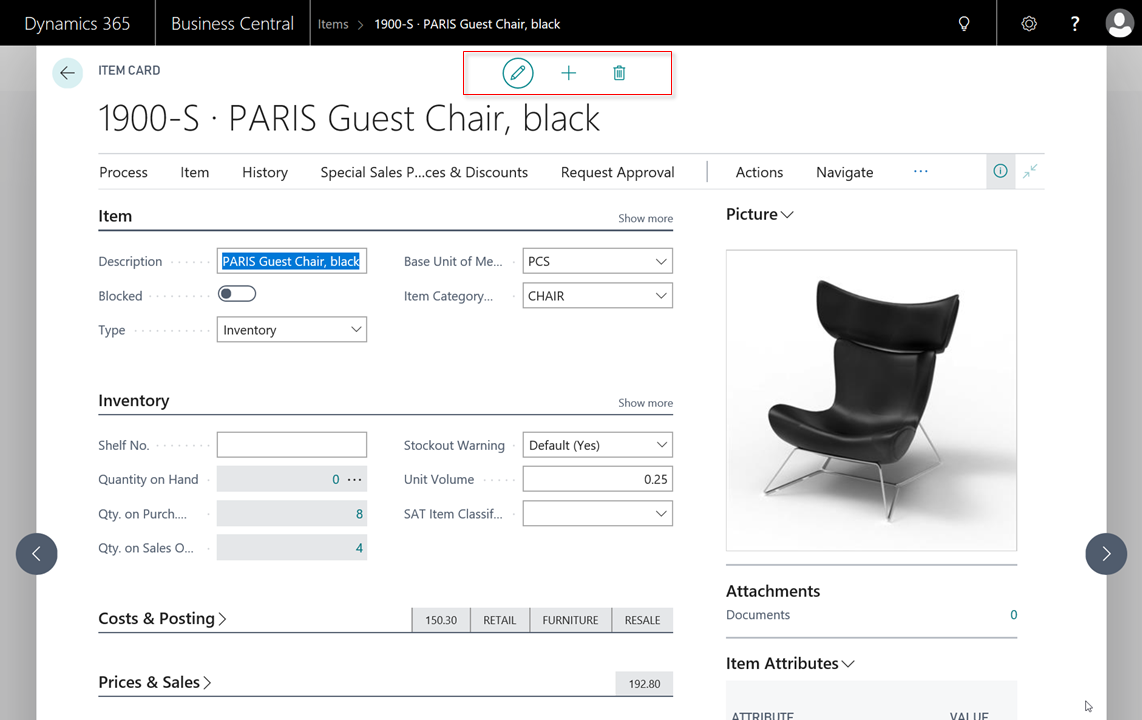Navigate to next record with right chevron

1106,553
